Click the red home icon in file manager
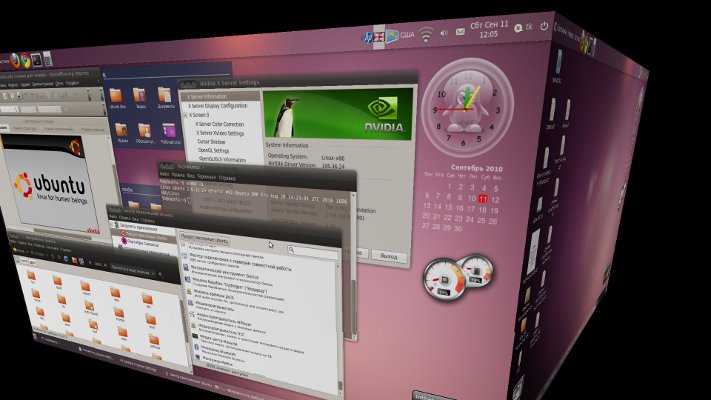Screen dimensions: 711x400 pyautogui.click(x=74, y=260)
